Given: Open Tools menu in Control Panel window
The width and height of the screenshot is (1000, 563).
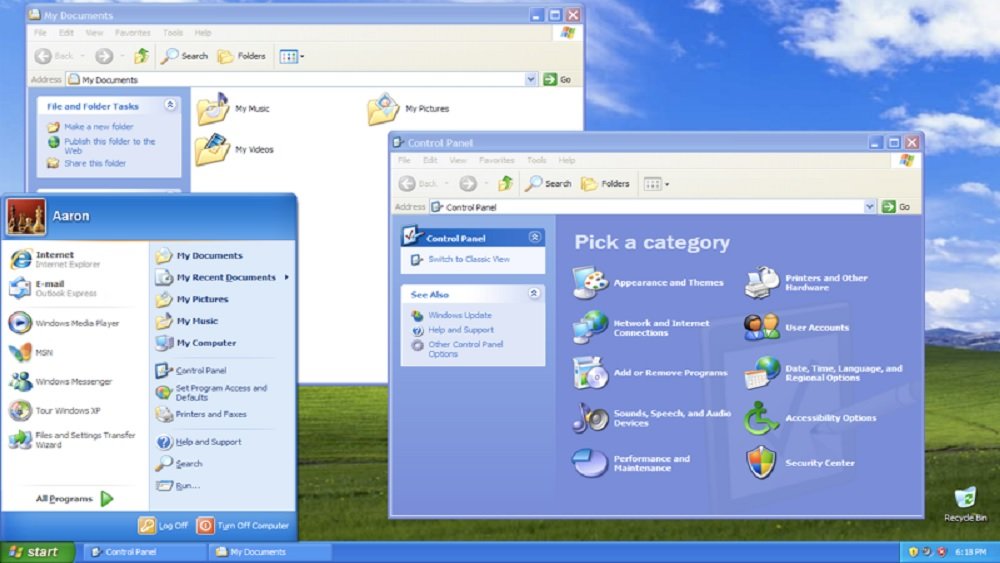Looking at the screenshot, I should coord(536,160).
